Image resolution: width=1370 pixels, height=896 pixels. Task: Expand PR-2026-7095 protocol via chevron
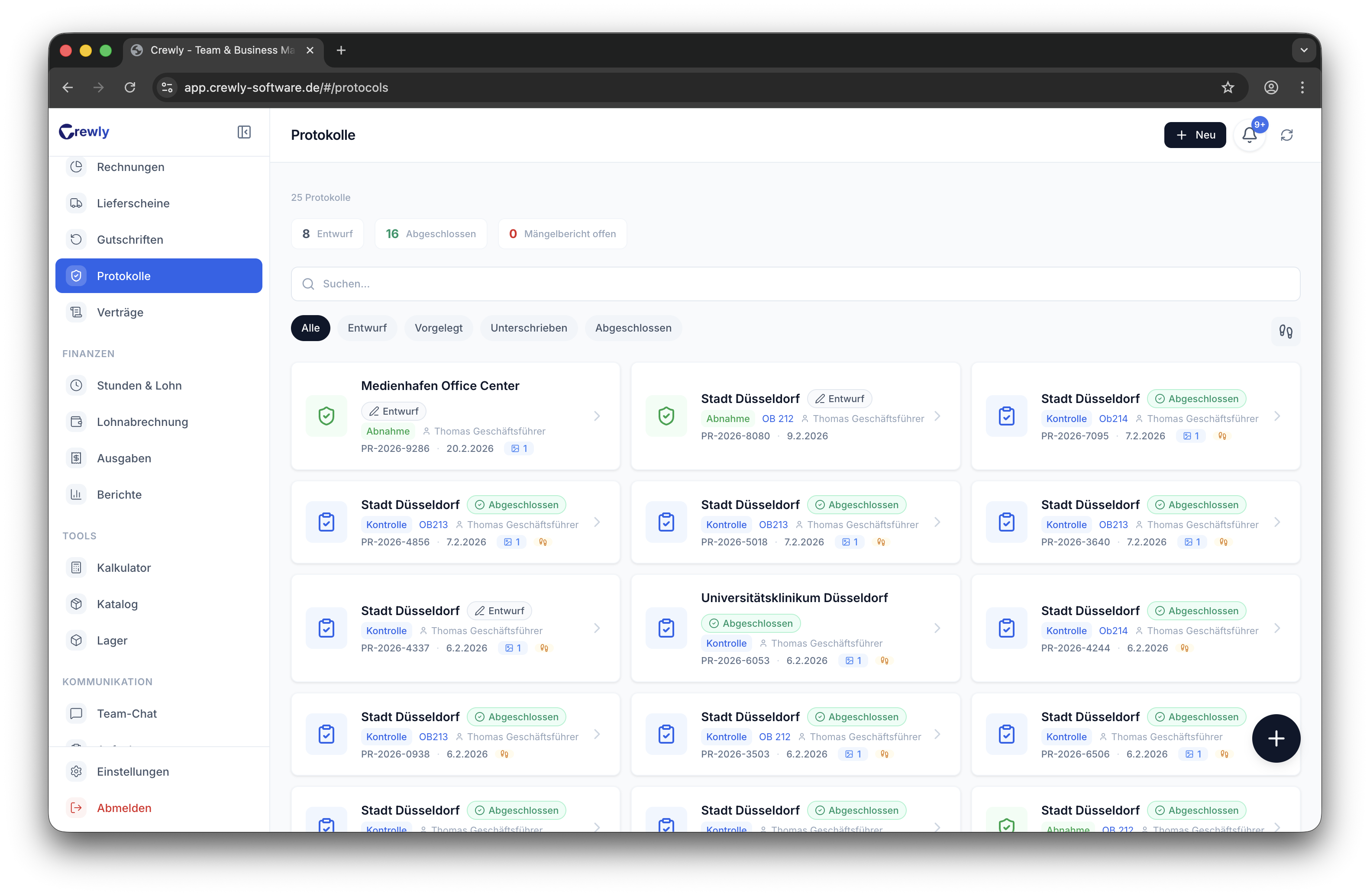pos(1277,416)
